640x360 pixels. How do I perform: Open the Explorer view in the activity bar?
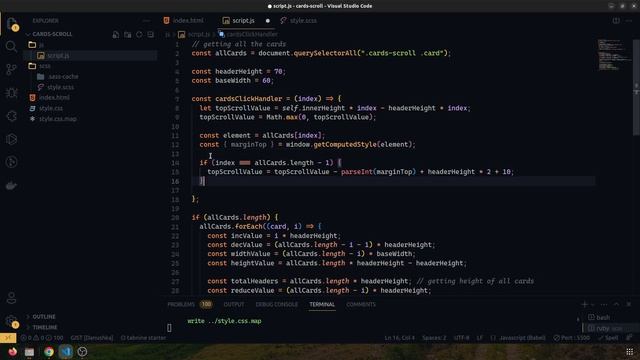(x=11, y=24)
